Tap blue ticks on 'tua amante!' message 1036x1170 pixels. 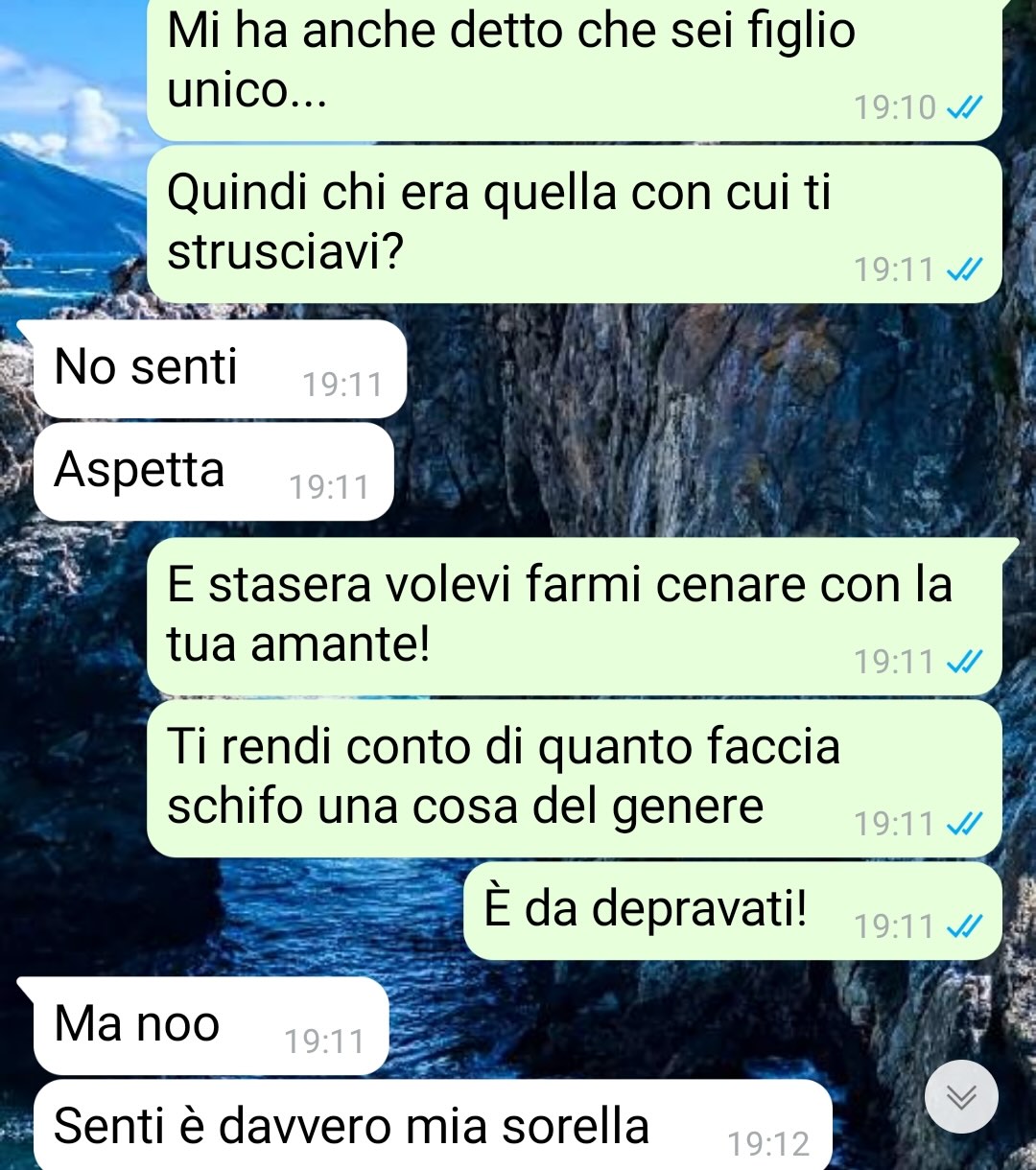[964, 662]
